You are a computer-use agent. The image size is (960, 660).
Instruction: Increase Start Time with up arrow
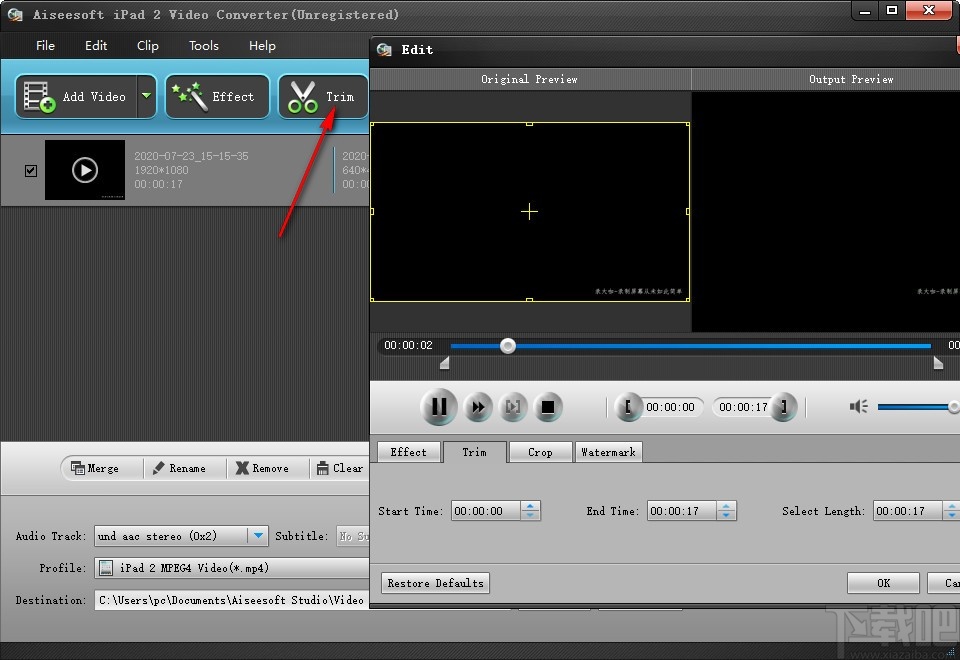pyautogui.click(x=531, y=506)
